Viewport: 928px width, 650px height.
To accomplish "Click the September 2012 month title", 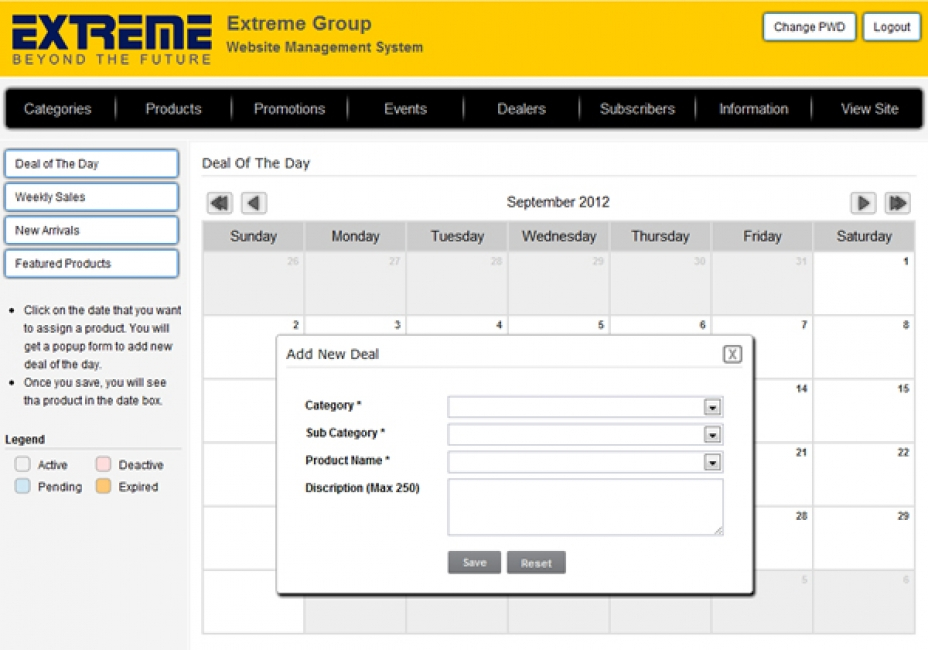I will [x=558, y=202].
